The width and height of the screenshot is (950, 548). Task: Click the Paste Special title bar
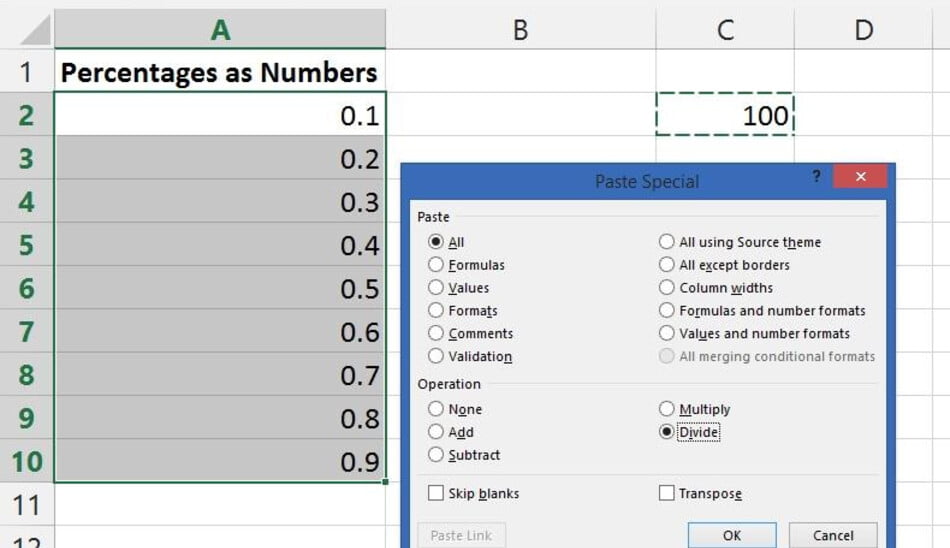pyautogui.click(x=646, y=181)
